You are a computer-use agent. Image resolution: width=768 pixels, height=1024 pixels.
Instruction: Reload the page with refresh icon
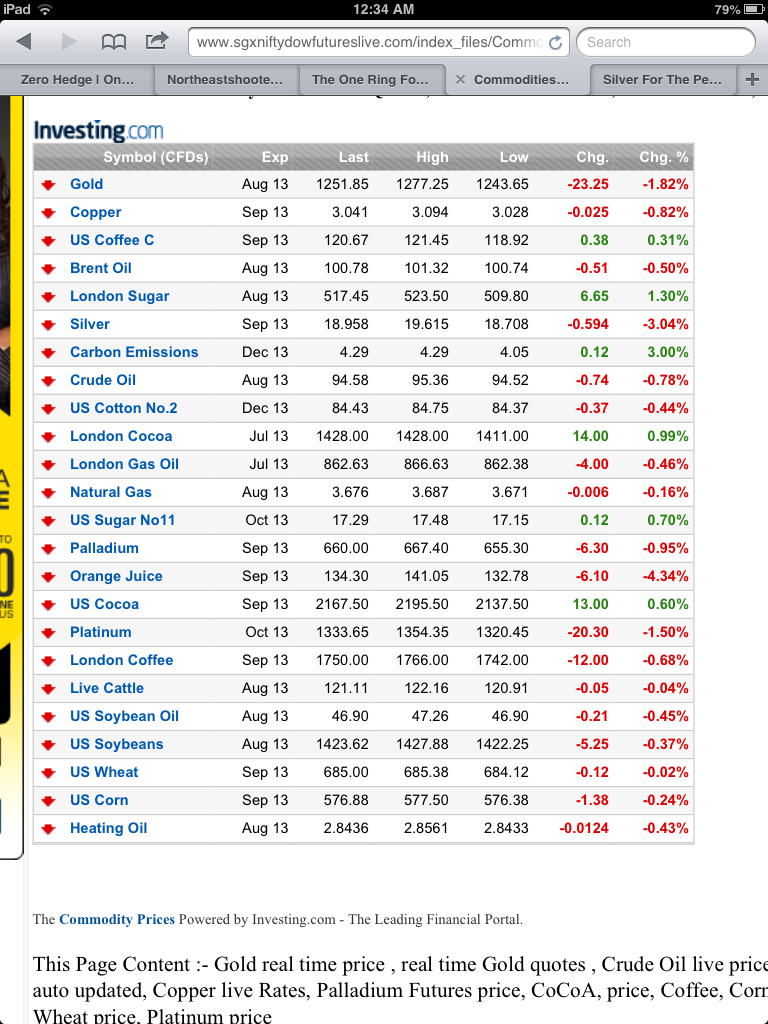click(556, 42)
